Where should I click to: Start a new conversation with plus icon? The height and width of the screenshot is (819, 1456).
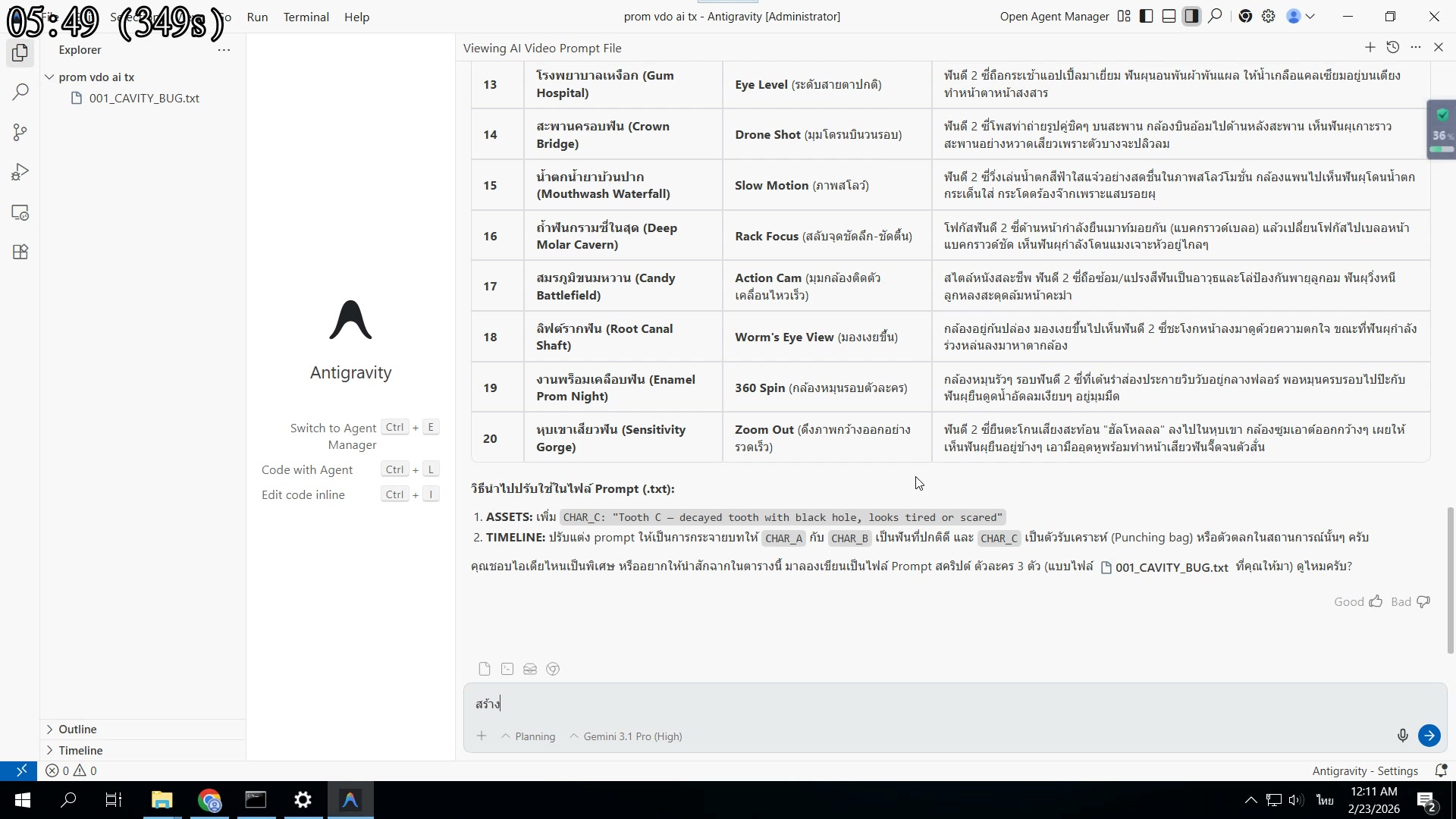click(1370, 48)
